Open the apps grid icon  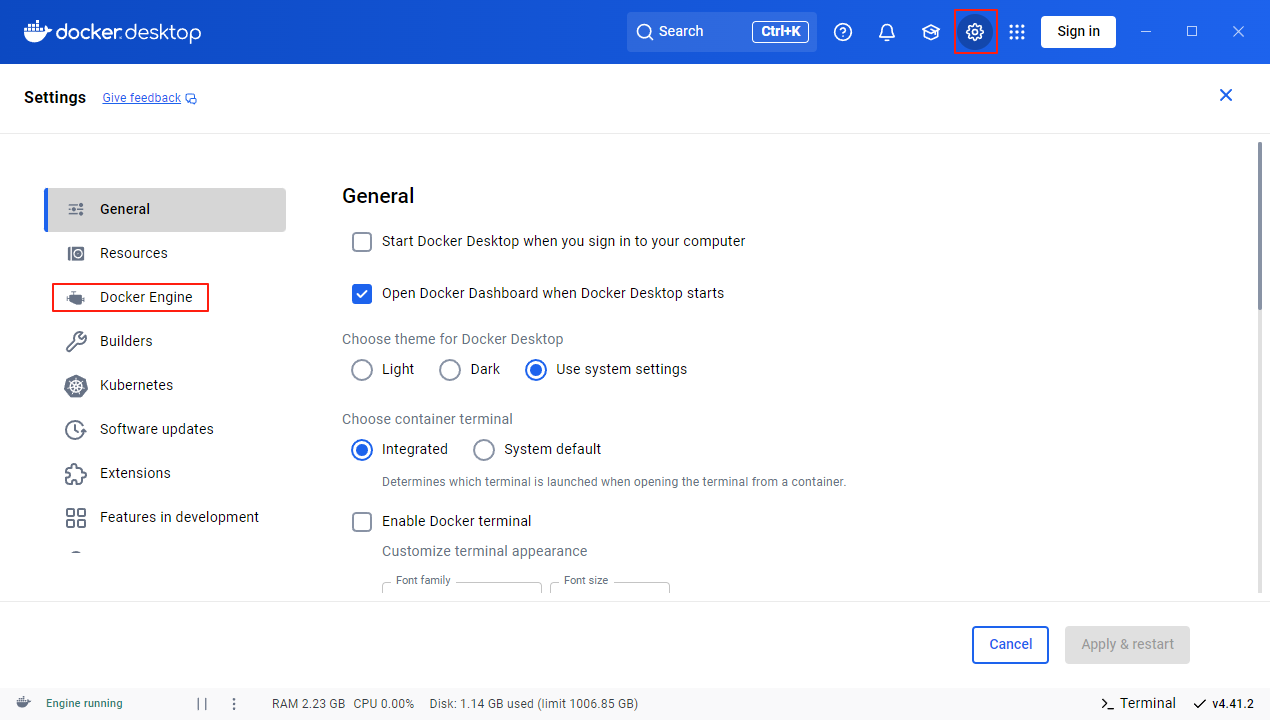(x=1017, y=32)
